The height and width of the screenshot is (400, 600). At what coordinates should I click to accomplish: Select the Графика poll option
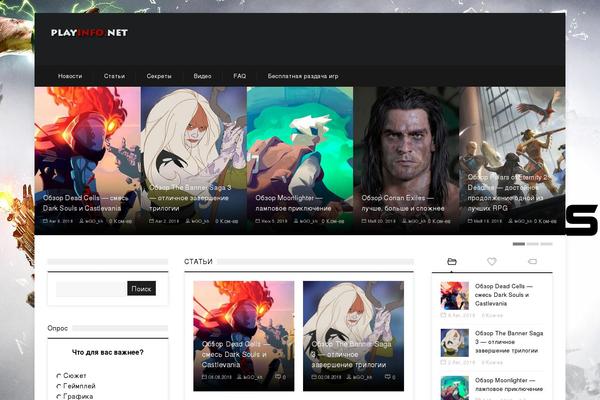pyautogui.click(x=59, y=397)
